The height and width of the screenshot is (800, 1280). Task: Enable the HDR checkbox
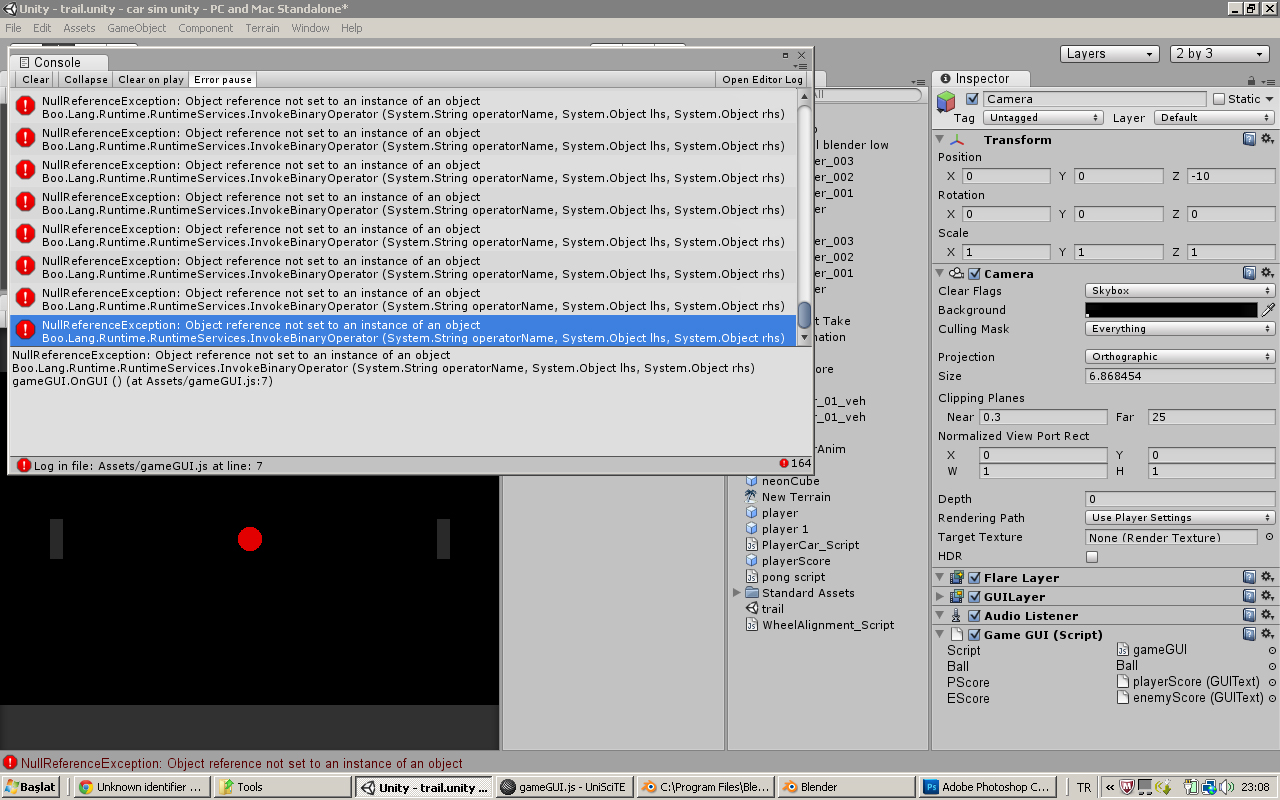click(1092, 557)
